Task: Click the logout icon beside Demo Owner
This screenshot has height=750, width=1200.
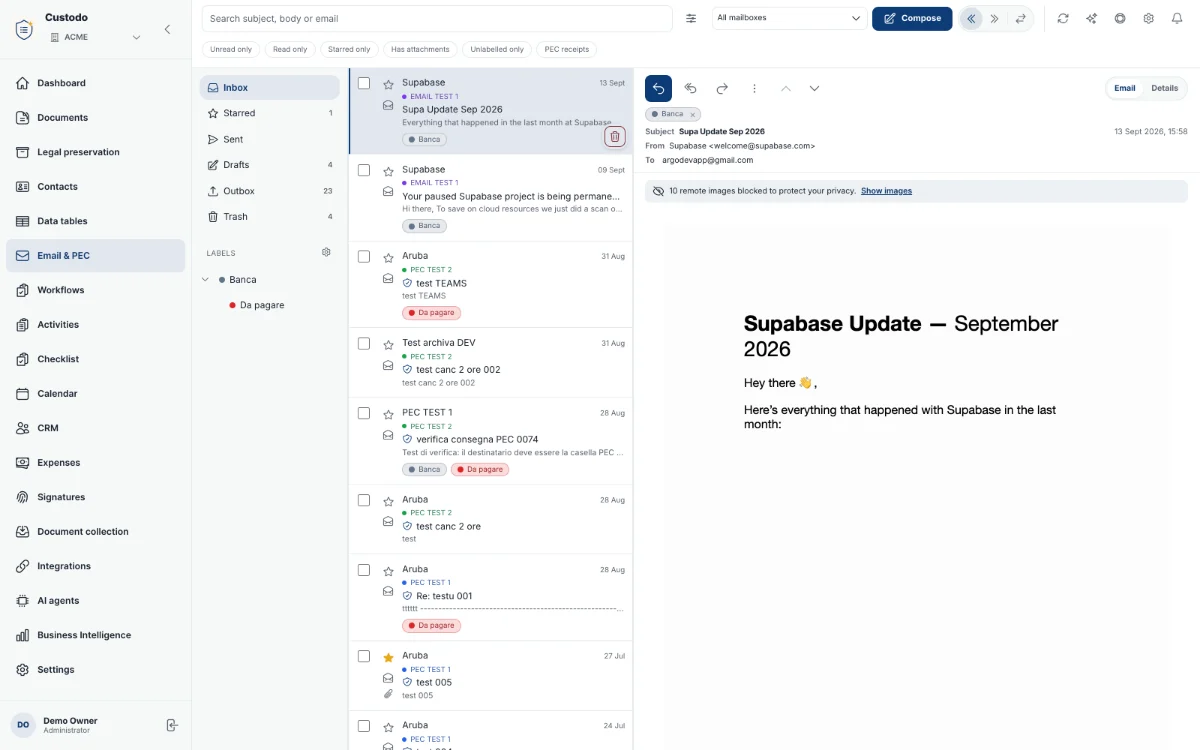Action: pos(172,725)
